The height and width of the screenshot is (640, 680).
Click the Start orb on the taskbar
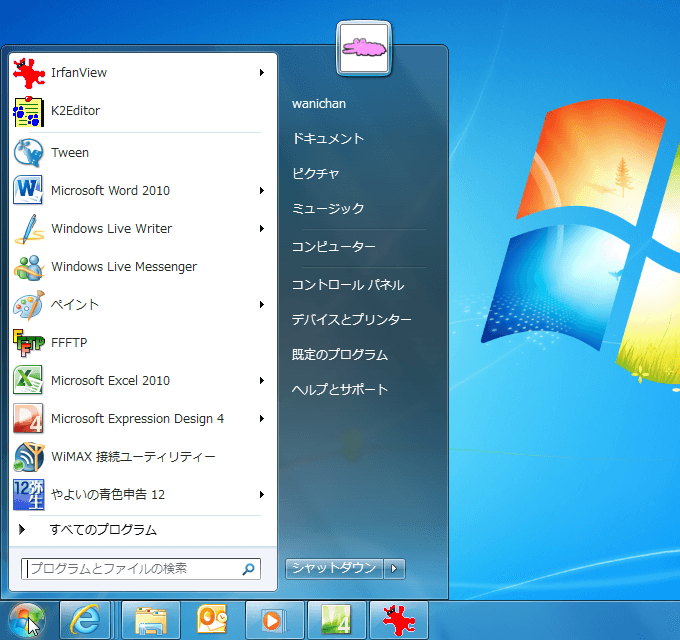pos(27,621)
